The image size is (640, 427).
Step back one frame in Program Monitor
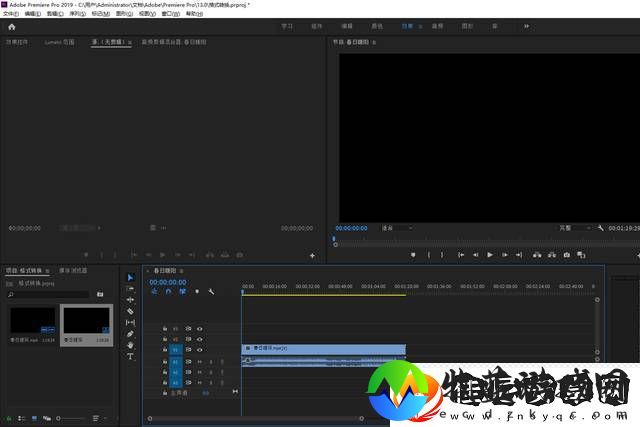coord(476,255)
